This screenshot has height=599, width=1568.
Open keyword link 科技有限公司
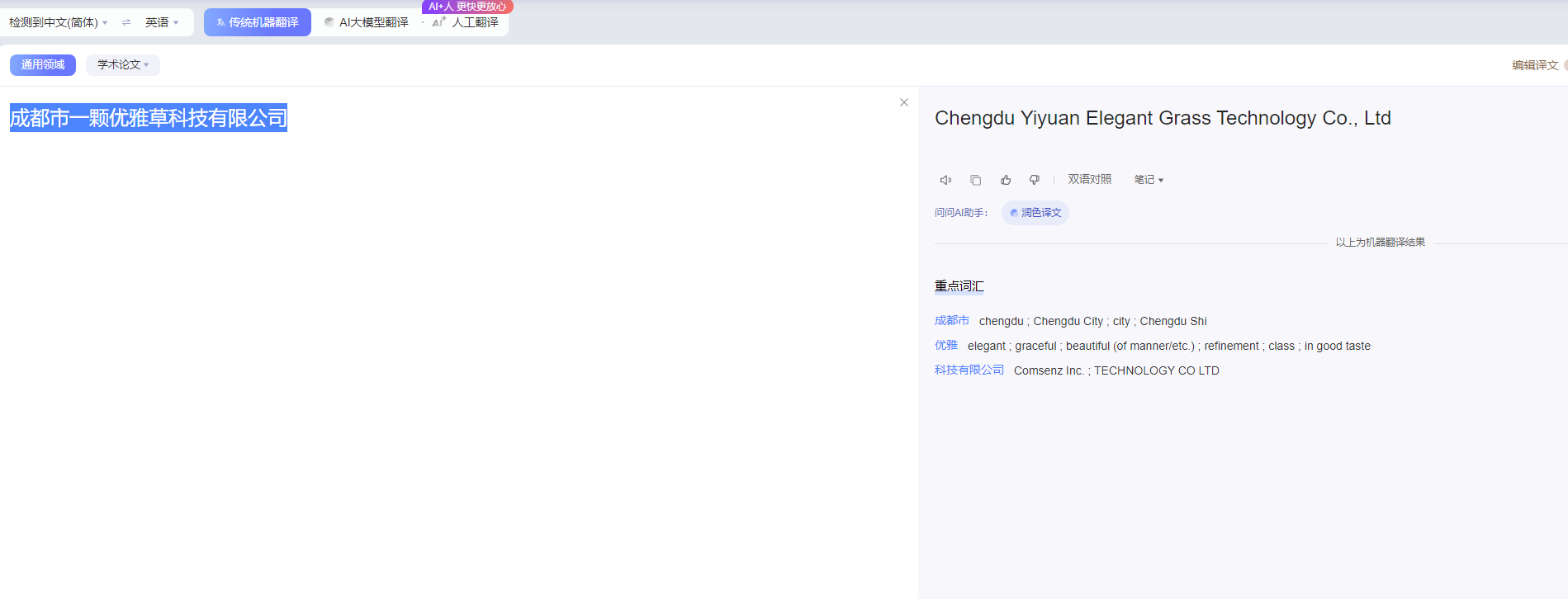[x=969, y=370]
